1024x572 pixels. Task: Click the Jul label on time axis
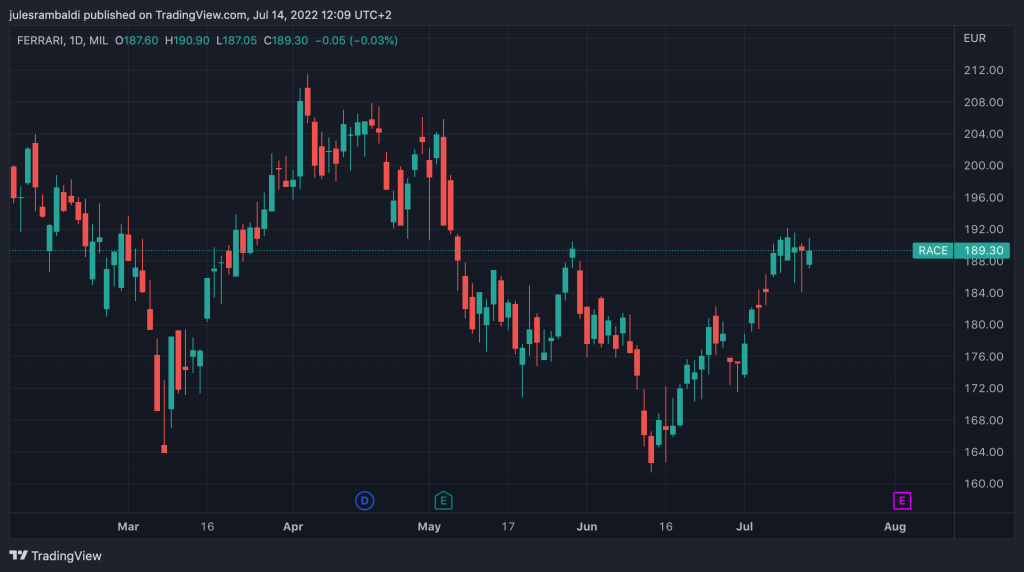[744, 526]
